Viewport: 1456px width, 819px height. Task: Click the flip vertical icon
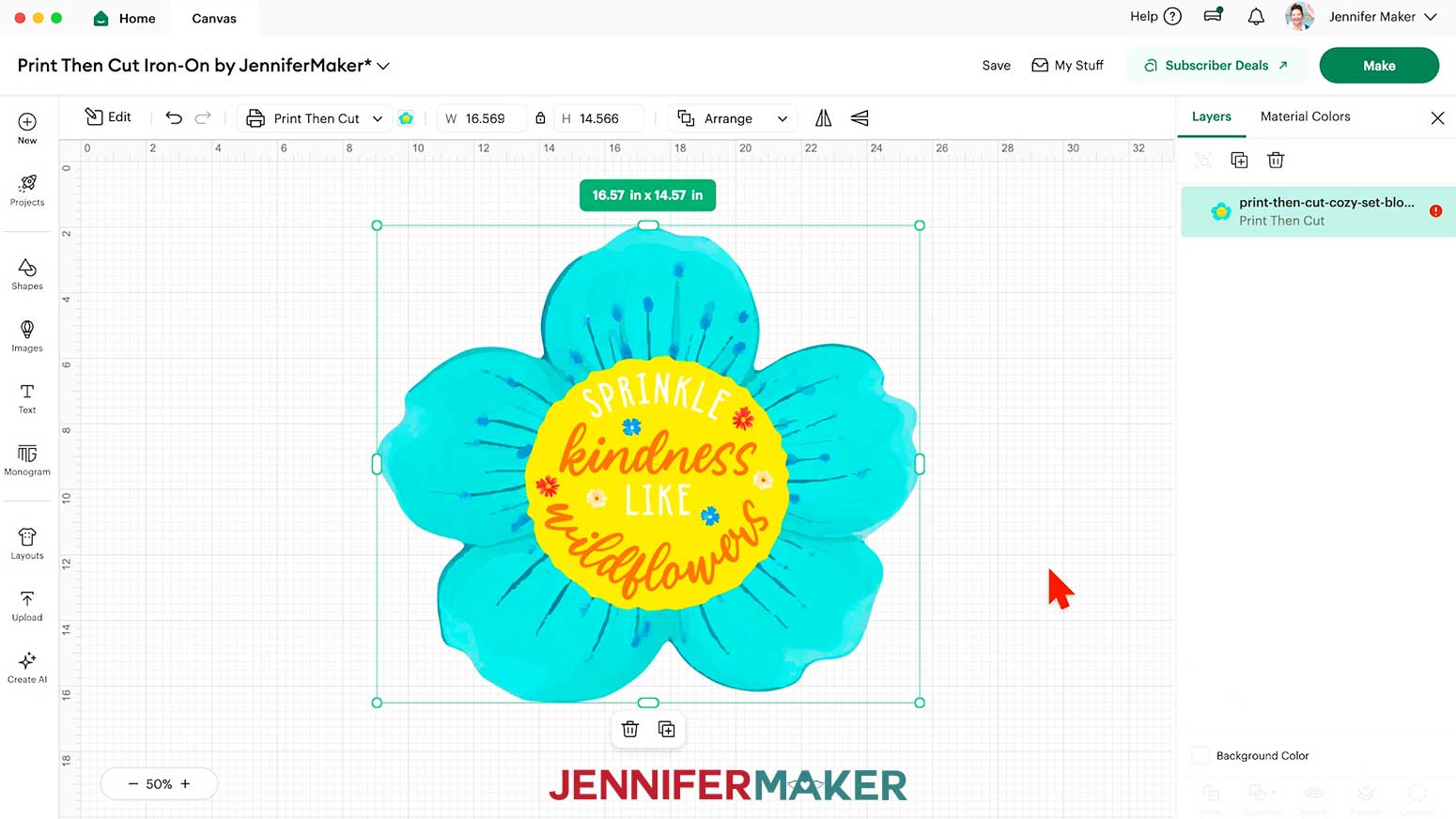tap(860, 117)
